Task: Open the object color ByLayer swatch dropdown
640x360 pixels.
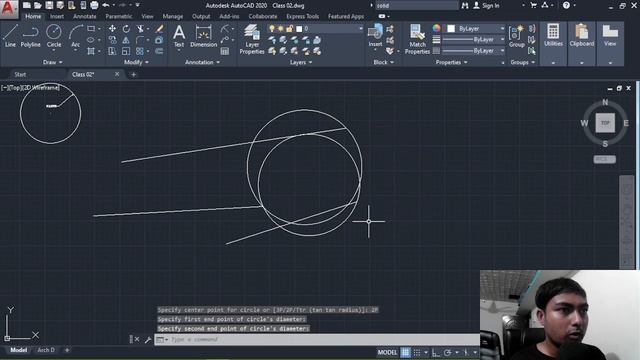Action: 474,29
